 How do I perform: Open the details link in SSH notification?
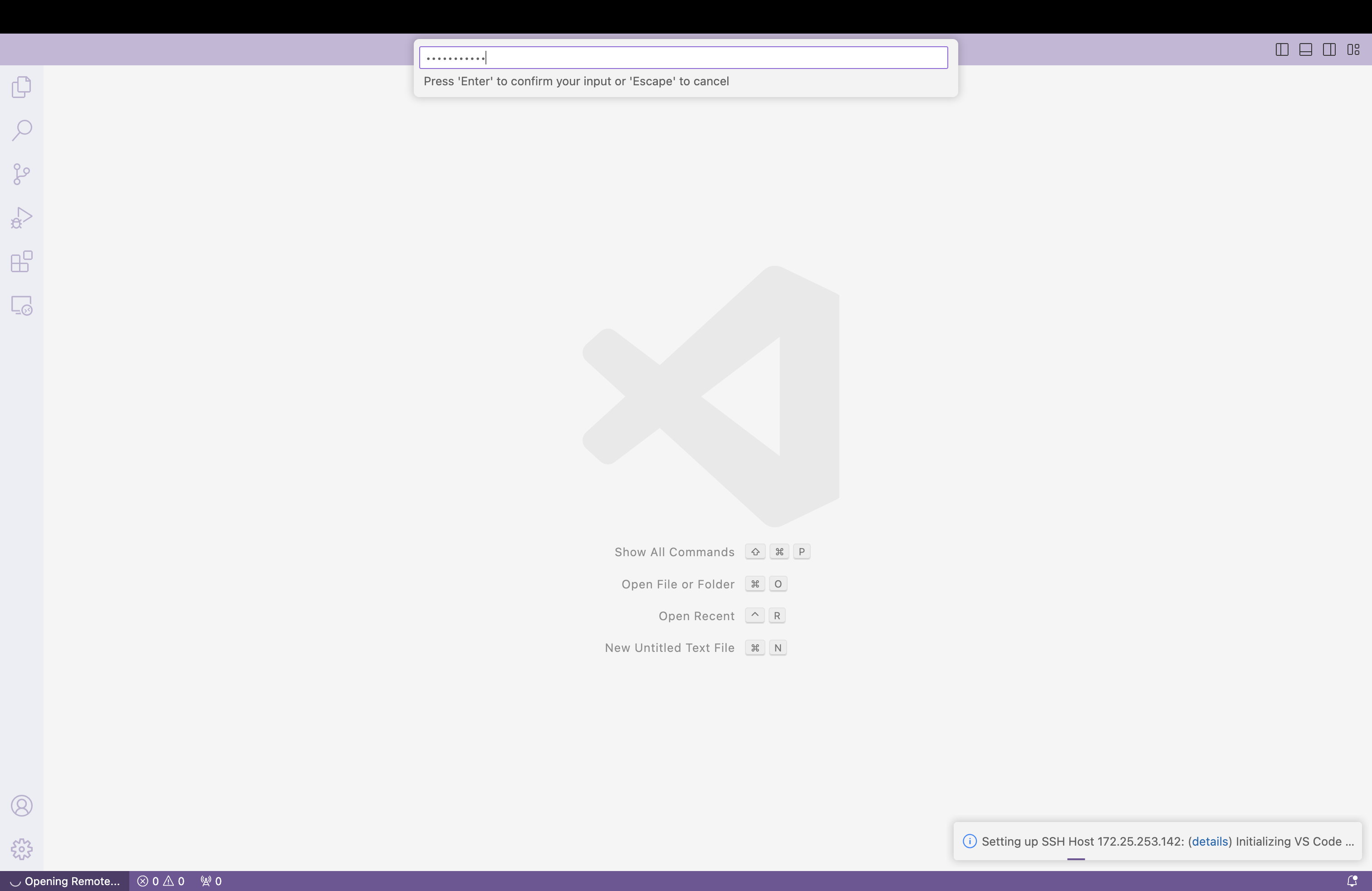point(1210,842)
